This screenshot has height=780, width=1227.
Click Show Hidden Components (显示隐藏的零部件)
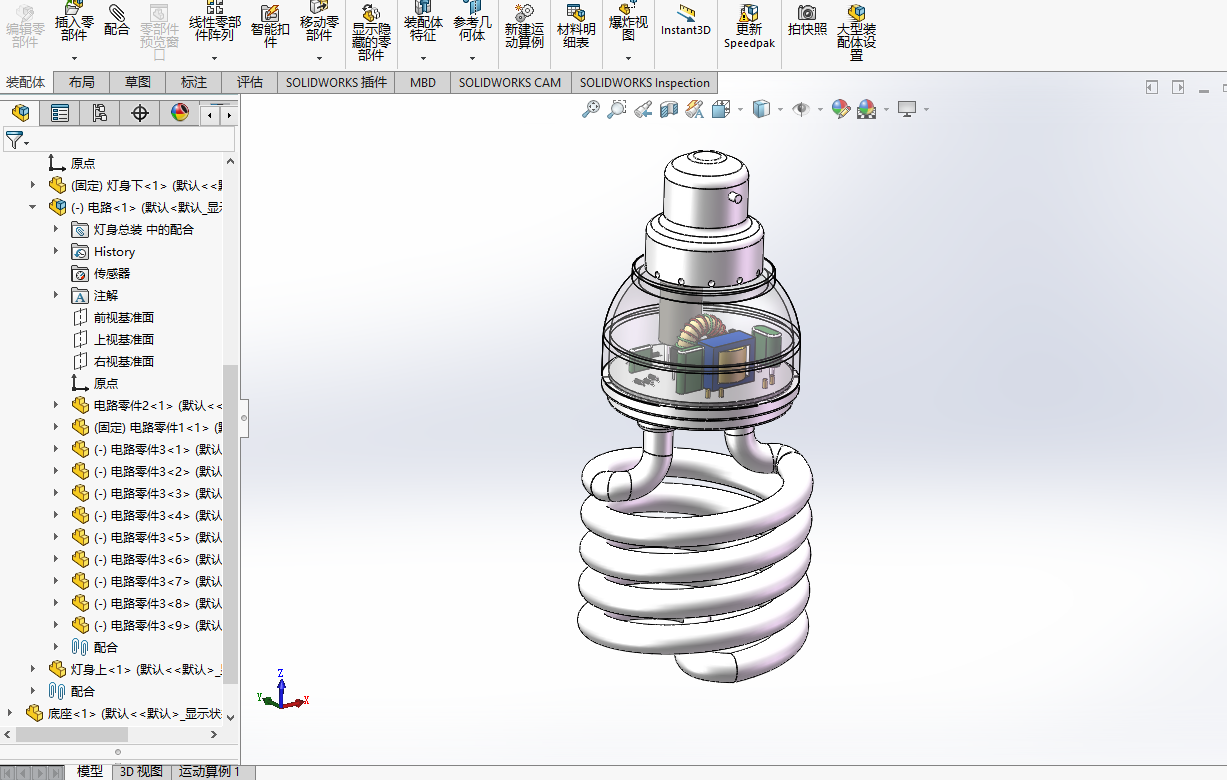coord(371,30)
